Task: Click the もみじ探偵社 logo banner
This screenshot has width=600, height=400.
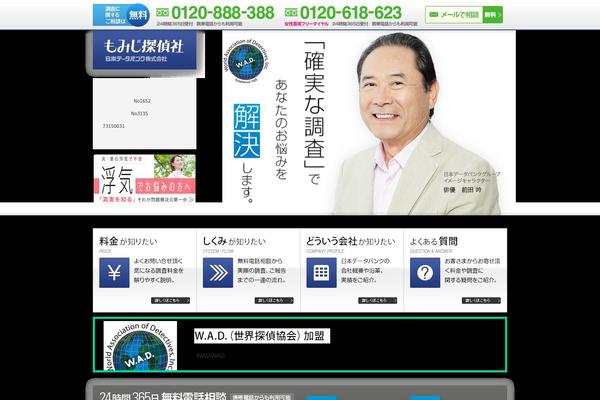Action: point(145,51)
